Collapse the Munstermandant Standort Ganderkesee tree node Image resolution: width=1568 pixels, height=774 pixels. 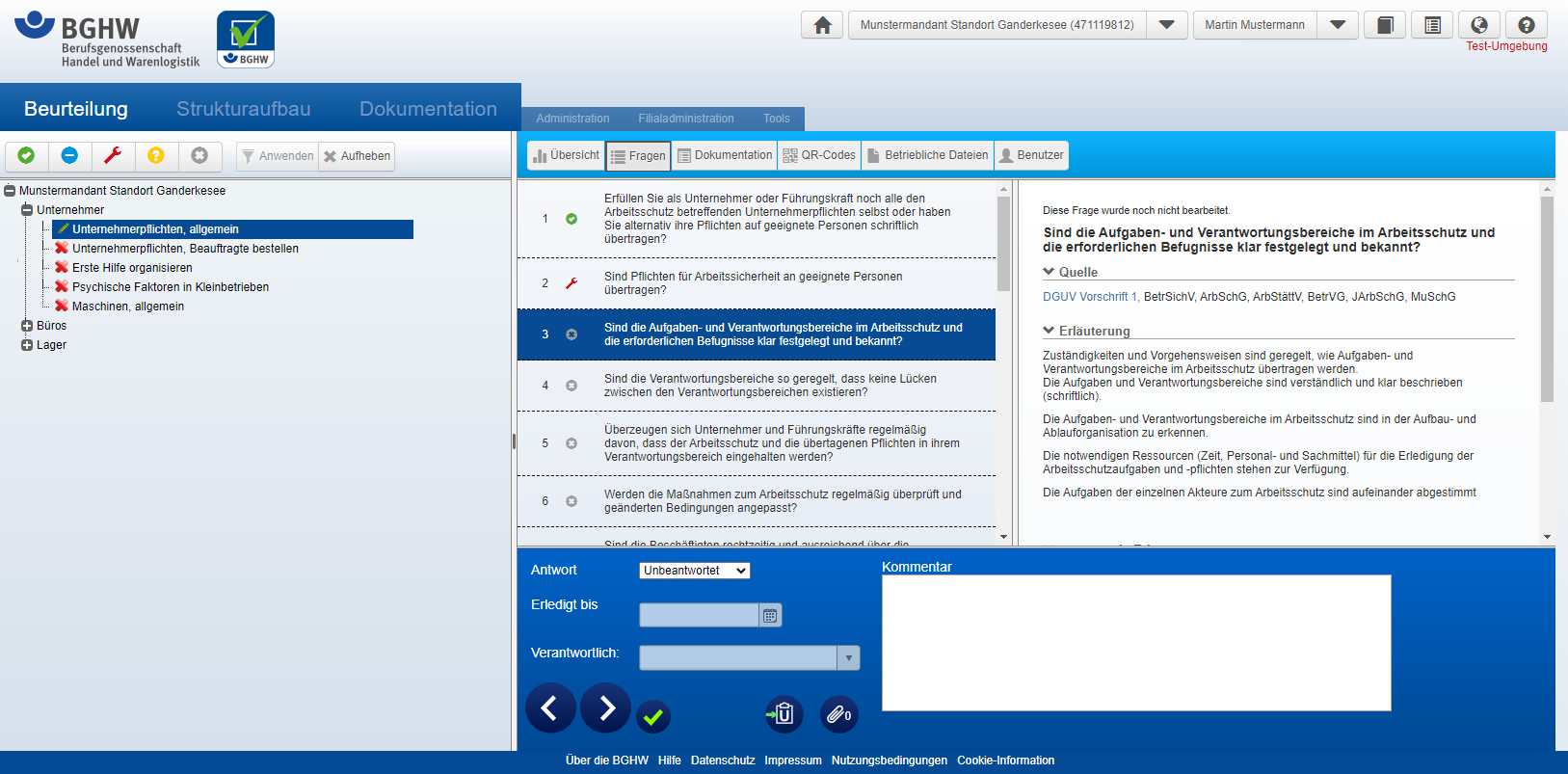[x=10, y=191]
